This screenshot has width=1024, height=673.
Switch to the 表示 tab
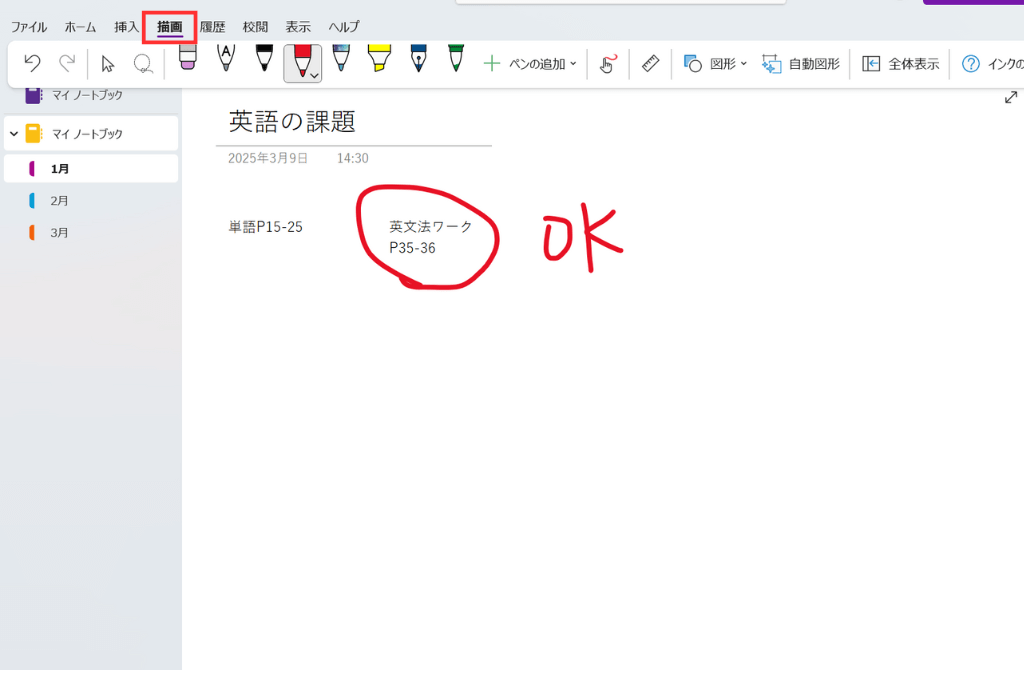pos(298,27)
